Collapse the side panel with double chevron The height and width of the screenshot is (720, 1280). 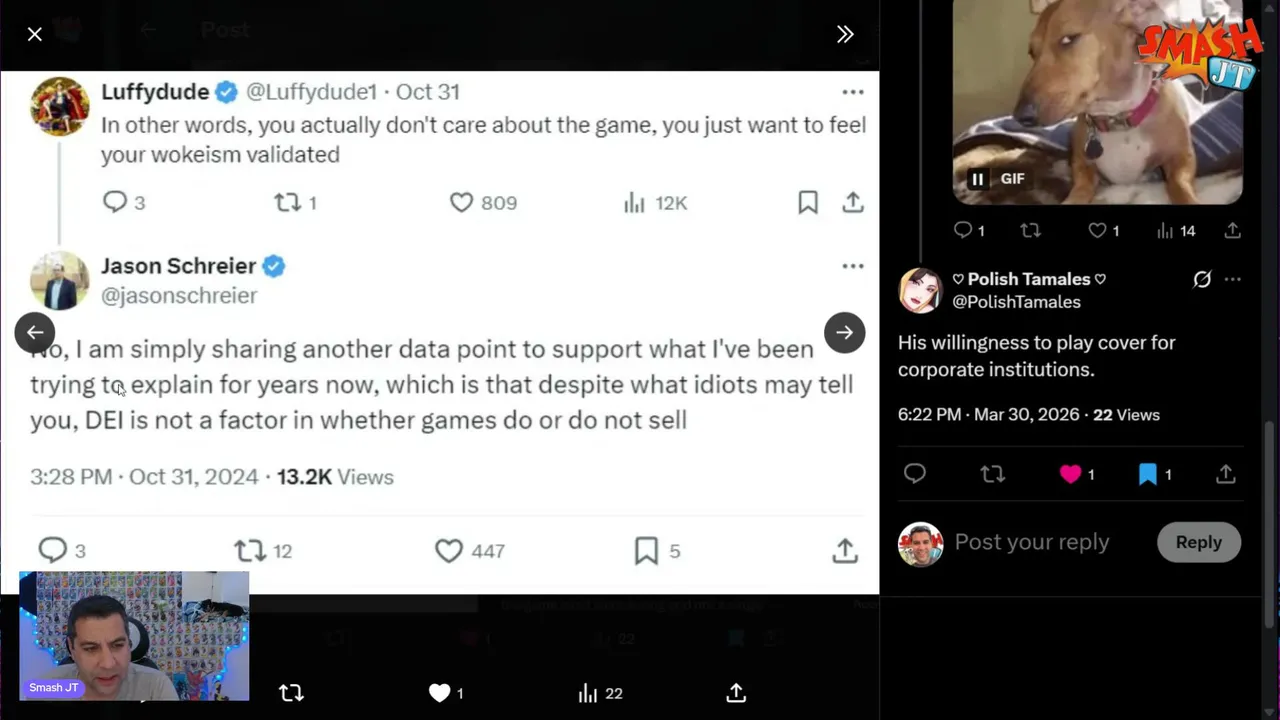845,34
